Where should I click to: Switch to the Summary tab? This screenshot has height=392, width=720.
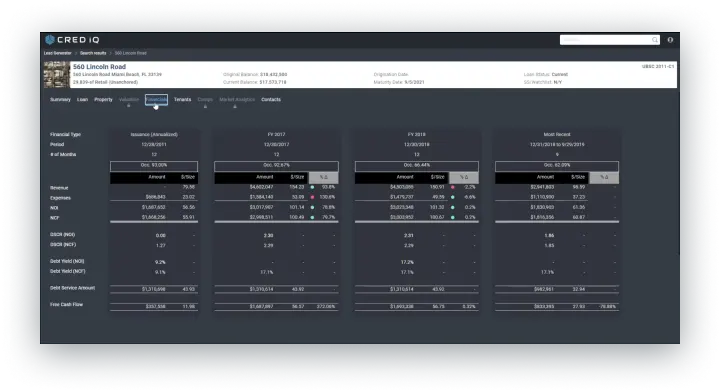(x=60, y=100)
